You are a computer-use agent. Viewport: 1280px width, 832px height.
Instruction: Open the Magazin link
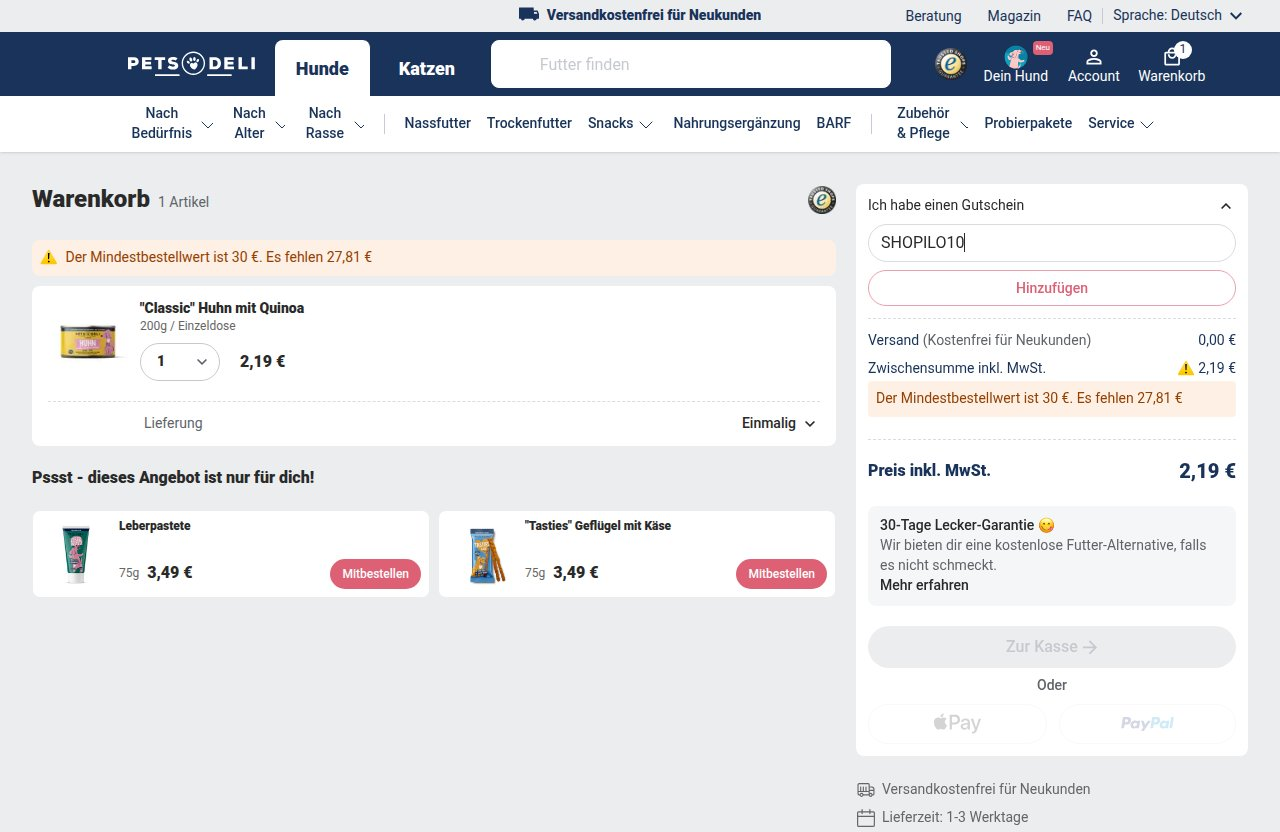click(1014, 16)
